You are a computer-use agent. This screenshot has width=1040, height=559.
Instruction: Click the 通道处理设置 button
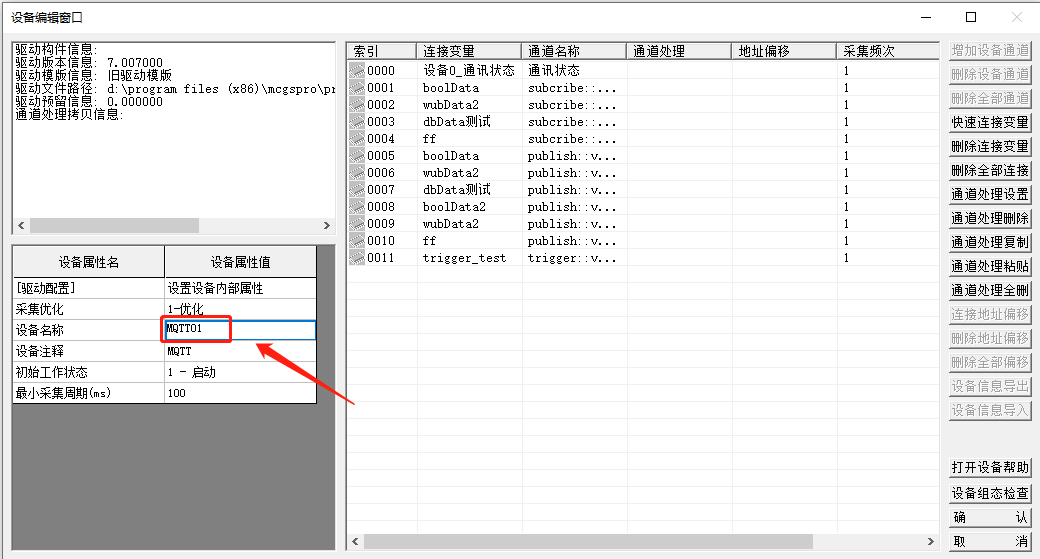tap(989, 194)
